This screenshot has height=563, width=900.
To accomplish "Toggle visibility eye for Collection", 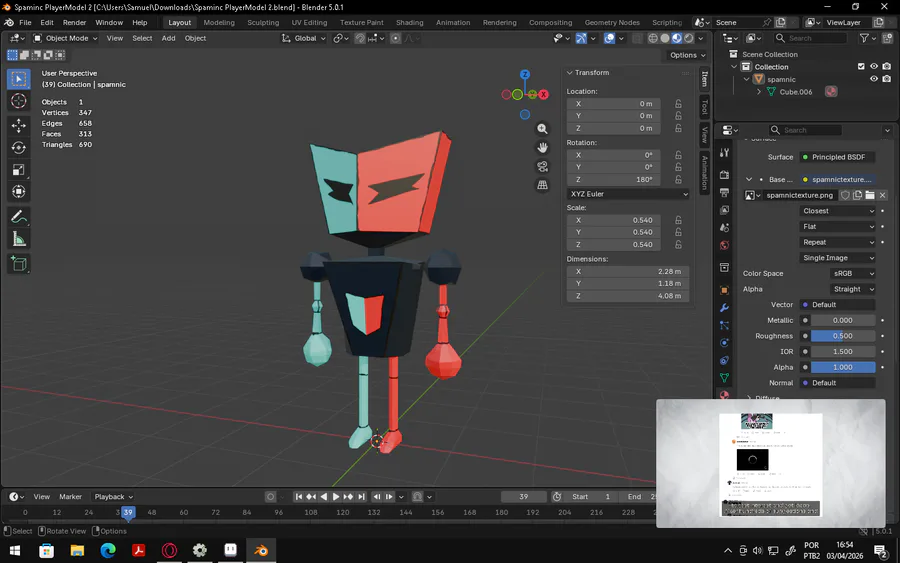I will click(x=874, y=67).
